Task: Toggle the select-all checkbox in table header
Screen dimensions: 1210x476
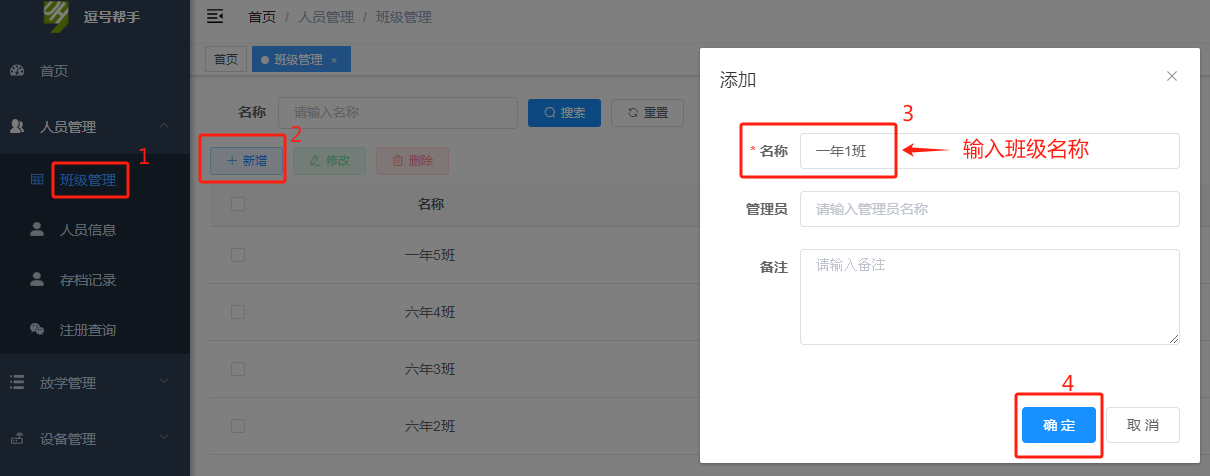Action: (237, 204)
